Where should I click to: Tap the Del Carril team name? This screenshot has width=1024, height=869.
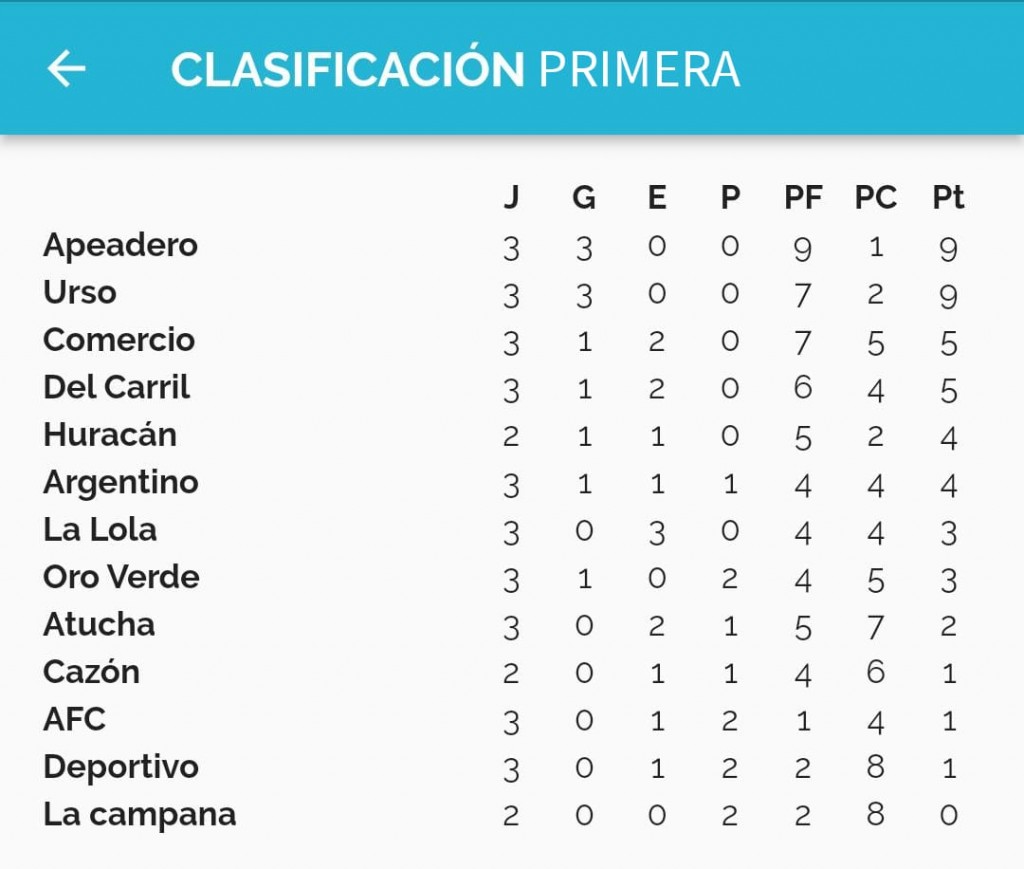pos(116,387)
